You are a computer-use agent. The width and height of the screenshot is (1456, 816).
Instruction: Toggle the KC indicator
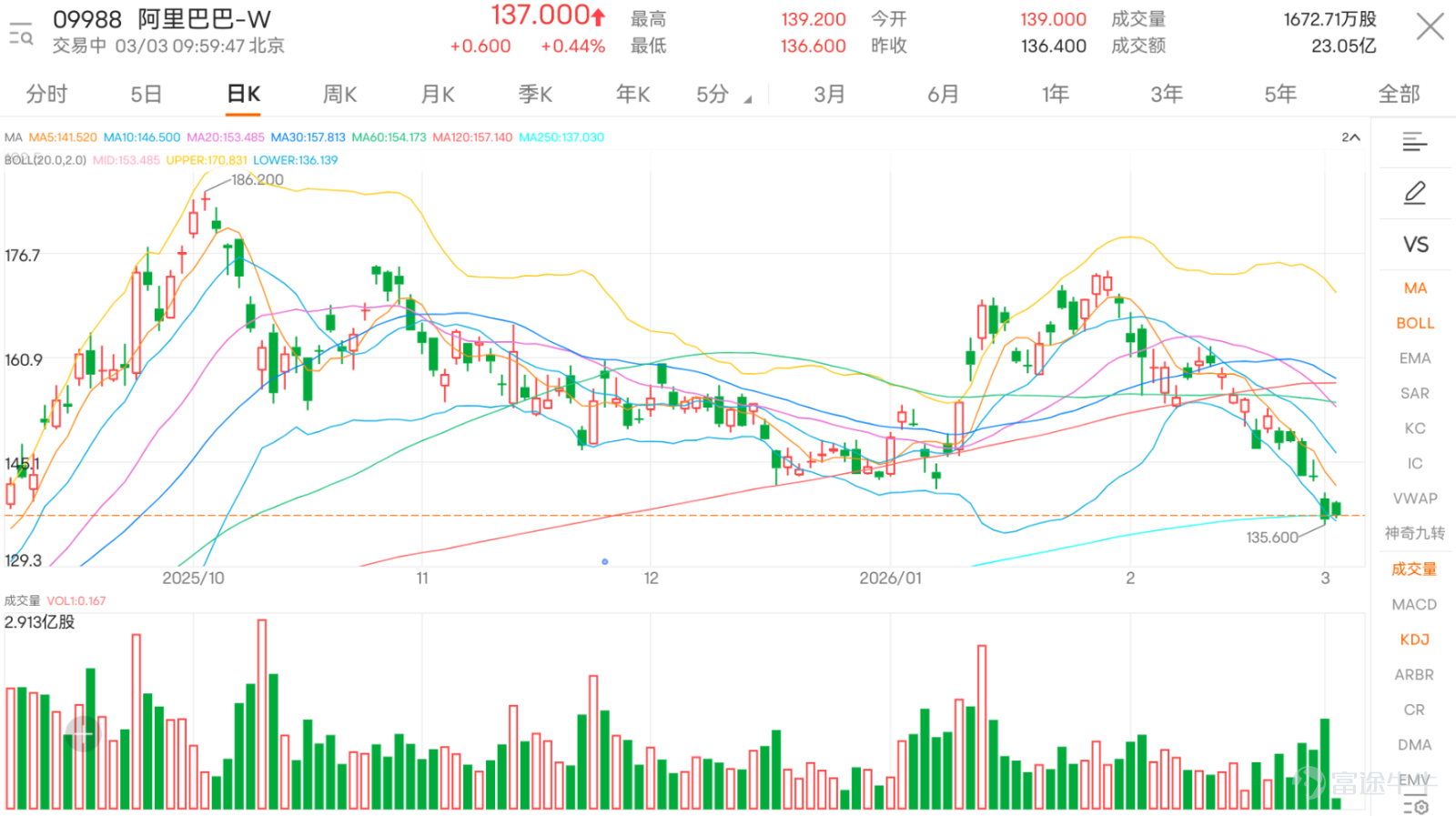(x=1415, y=428)
